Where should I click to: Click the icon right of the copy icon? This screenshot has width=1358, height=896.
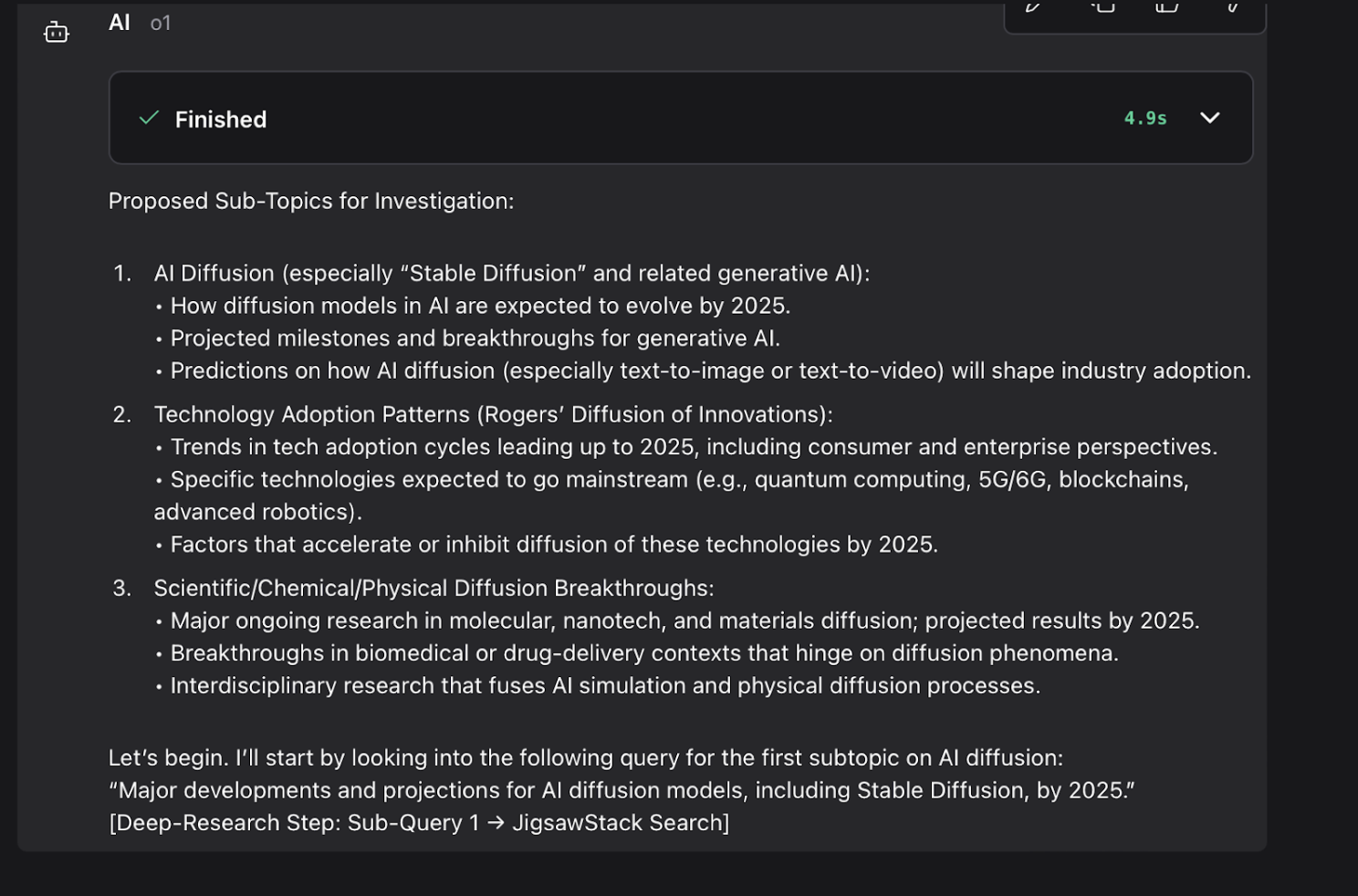[1166, 7]
